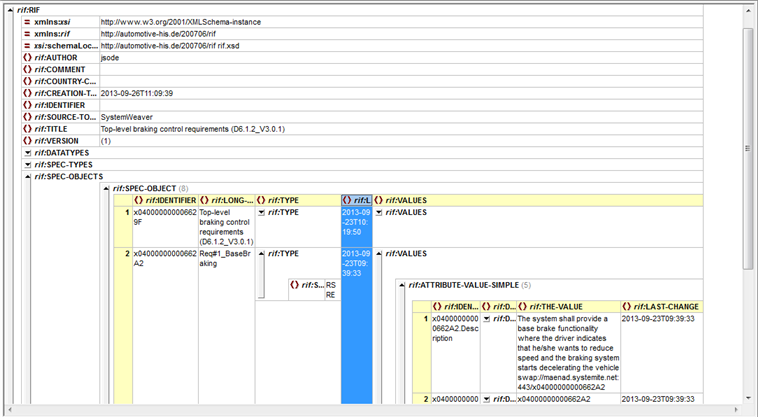Select the element icon of rif:VERSION
Viewport: 758px width, 417px height.
click(x=28, y=141)
